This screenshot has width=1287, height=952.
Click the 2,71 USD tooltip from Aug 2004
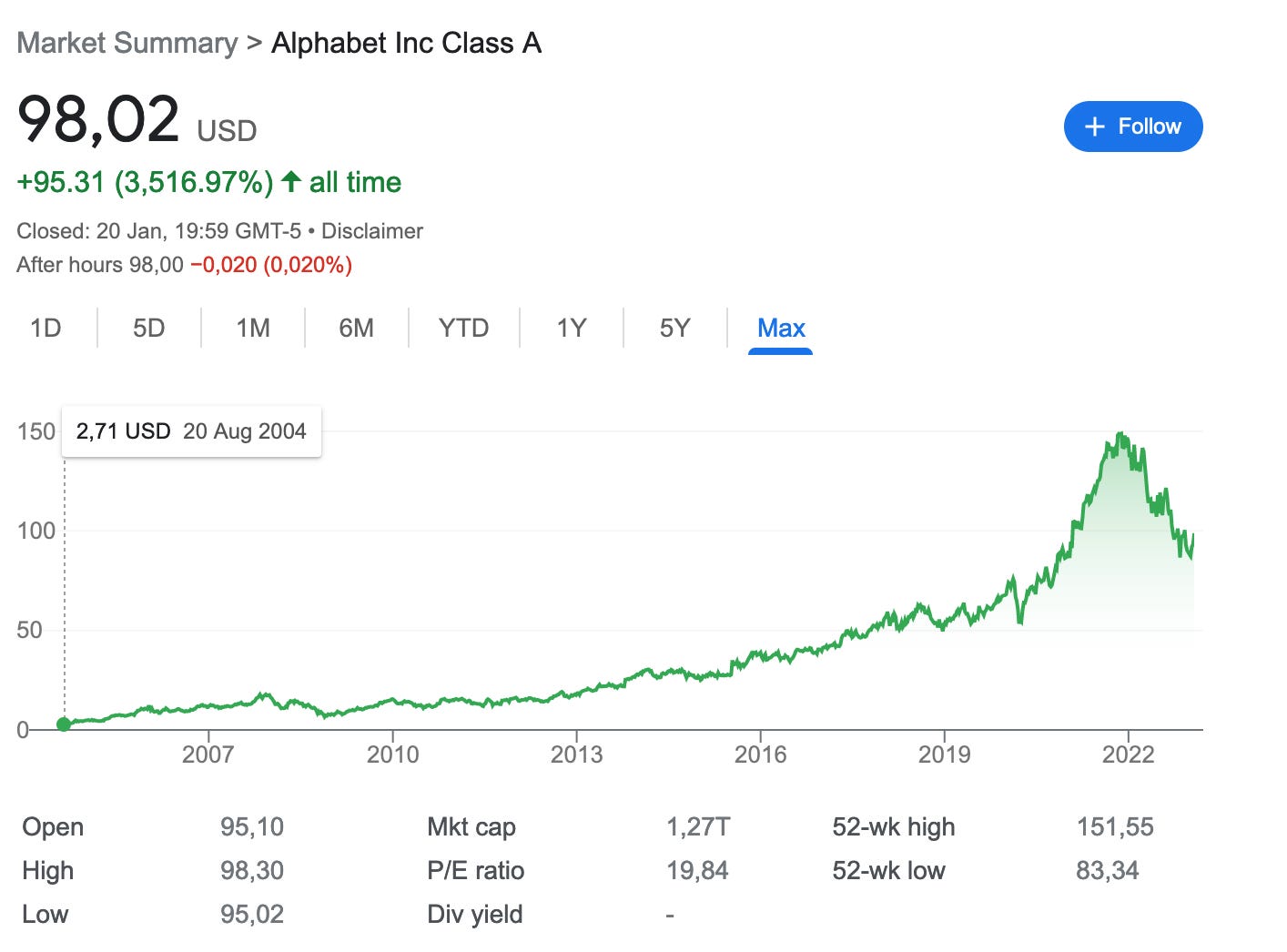[191, 430]
